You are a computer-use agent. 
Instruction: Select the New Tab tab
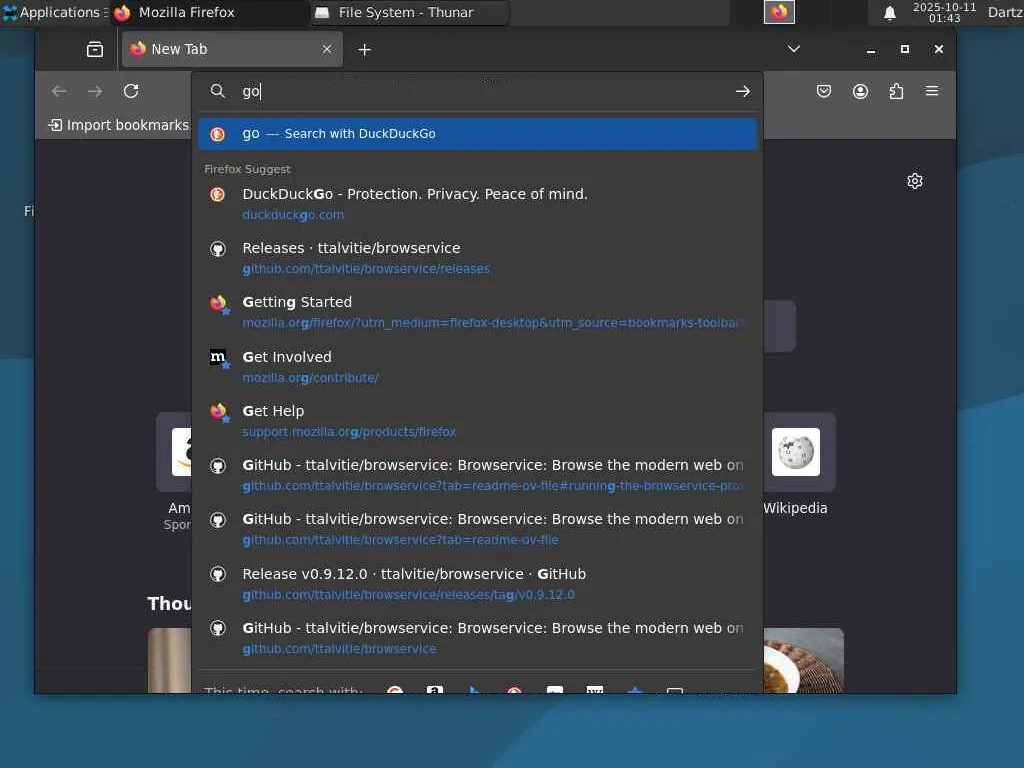(x=232, y=50)
